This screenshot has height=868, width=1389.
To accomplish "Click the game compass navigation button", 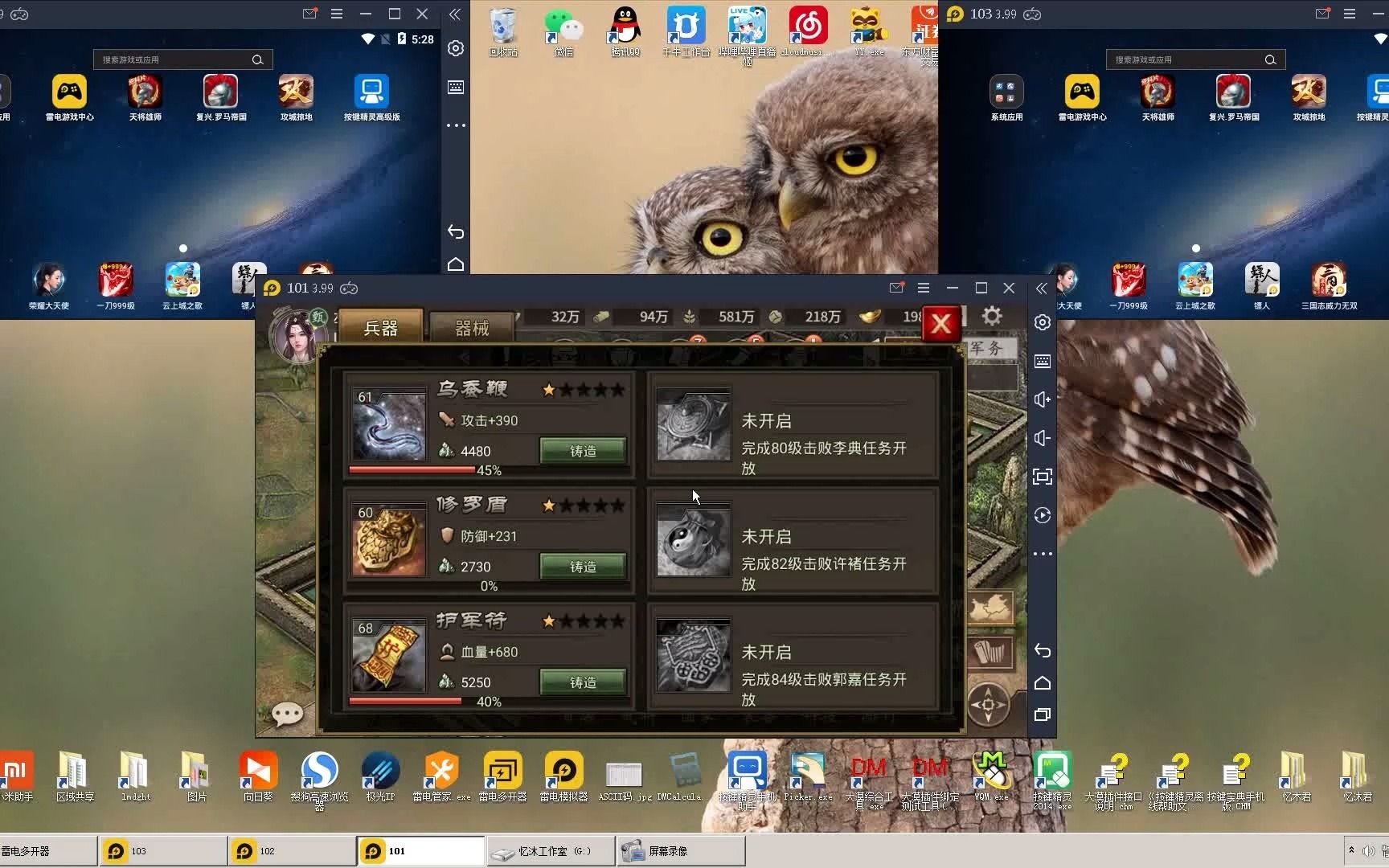I will tap(988, 705).
